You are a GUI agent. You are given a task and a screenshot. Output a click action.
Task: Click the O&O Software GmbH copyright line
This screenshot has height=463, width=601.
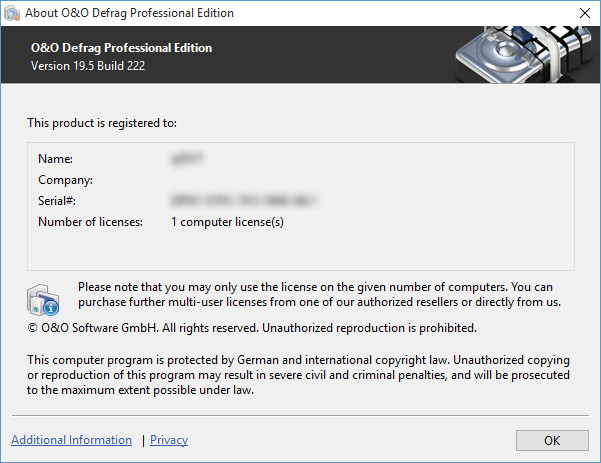point(252,327)
